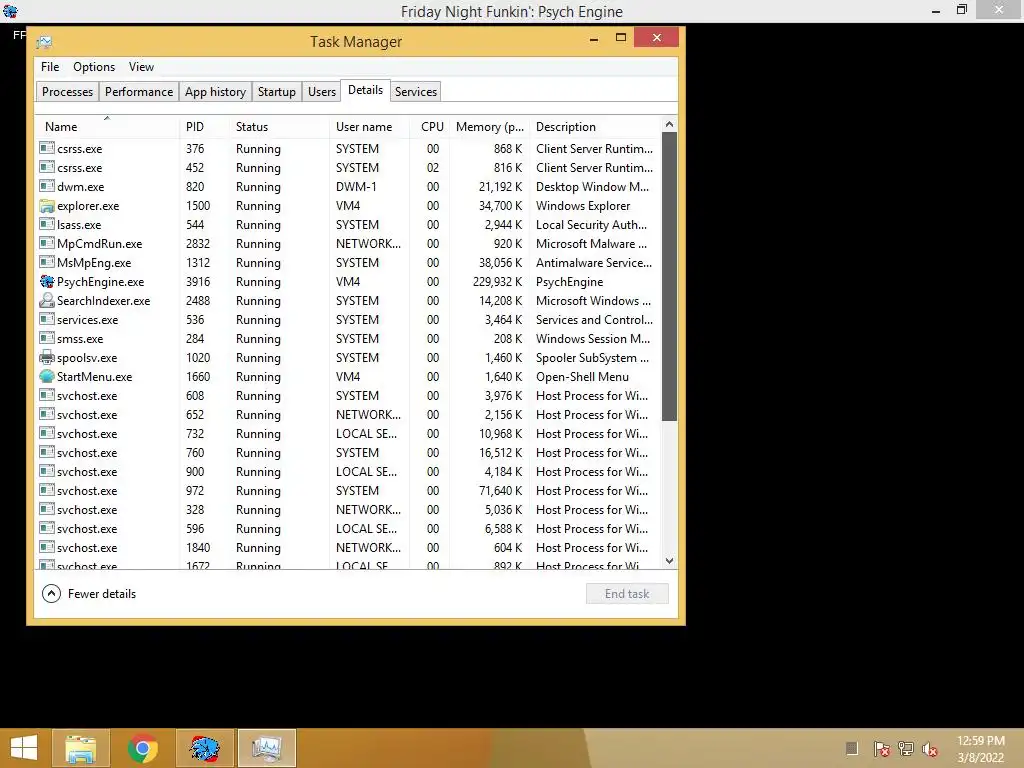This screenshot has height=768, width=1024.
Task: Click the spoolsv.exe printer icon
Action: point(47,357)
